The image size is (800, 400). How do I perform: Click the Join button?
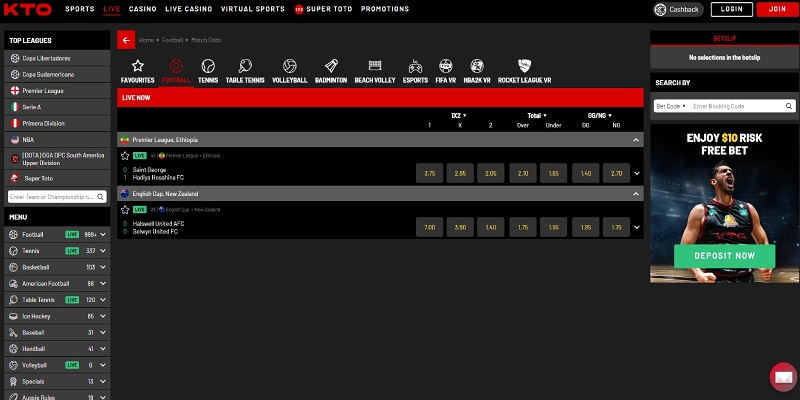(778, 9)
